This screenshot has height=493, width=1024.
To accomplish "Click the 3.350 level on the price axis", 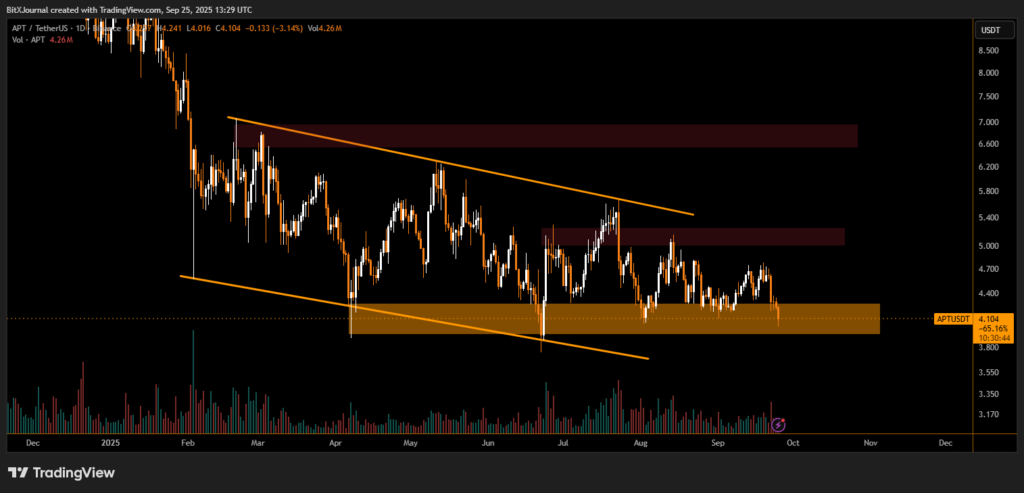I will 988,394.
